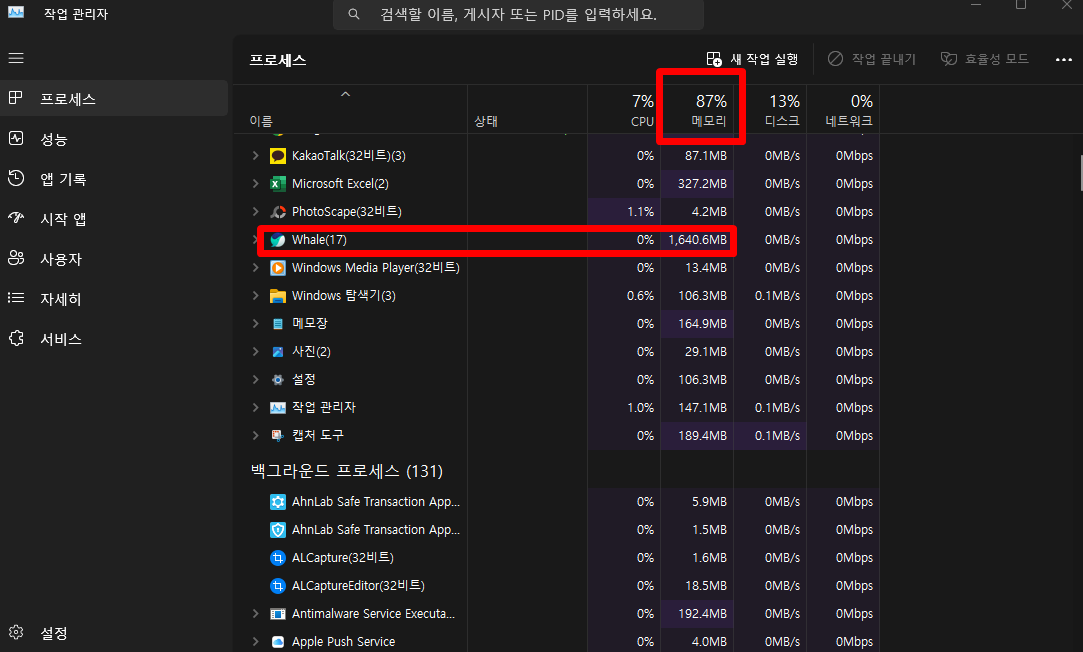Viewport: 1083px width, 652px height.
Task: Click the second AhnLab shield icon
Action: coord(278,530)
